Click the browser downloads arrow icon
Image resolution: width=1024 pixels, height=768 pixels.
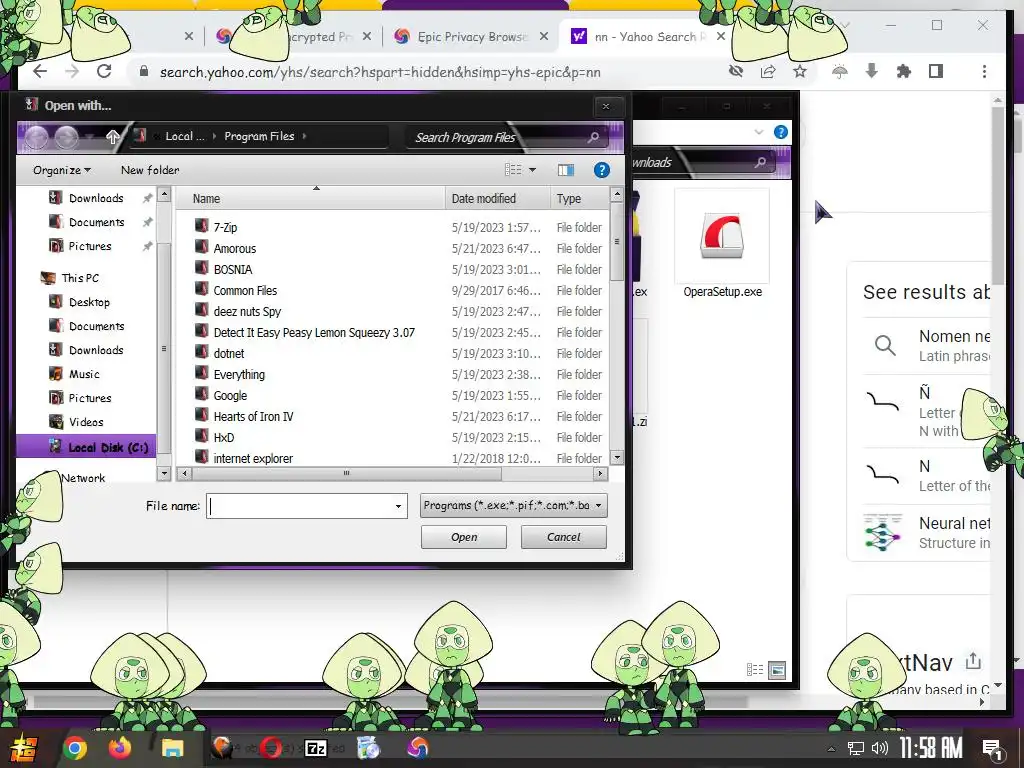(x=871, y=71)
